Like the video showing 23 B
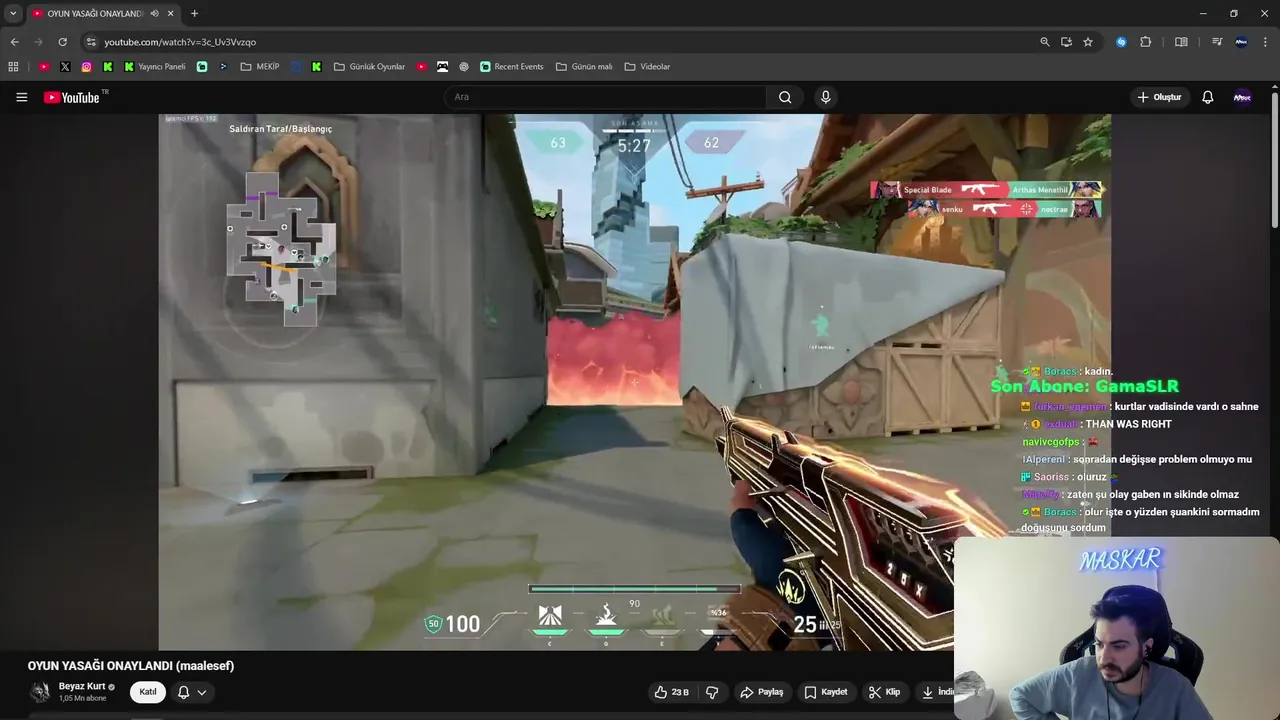 [672, 692]
